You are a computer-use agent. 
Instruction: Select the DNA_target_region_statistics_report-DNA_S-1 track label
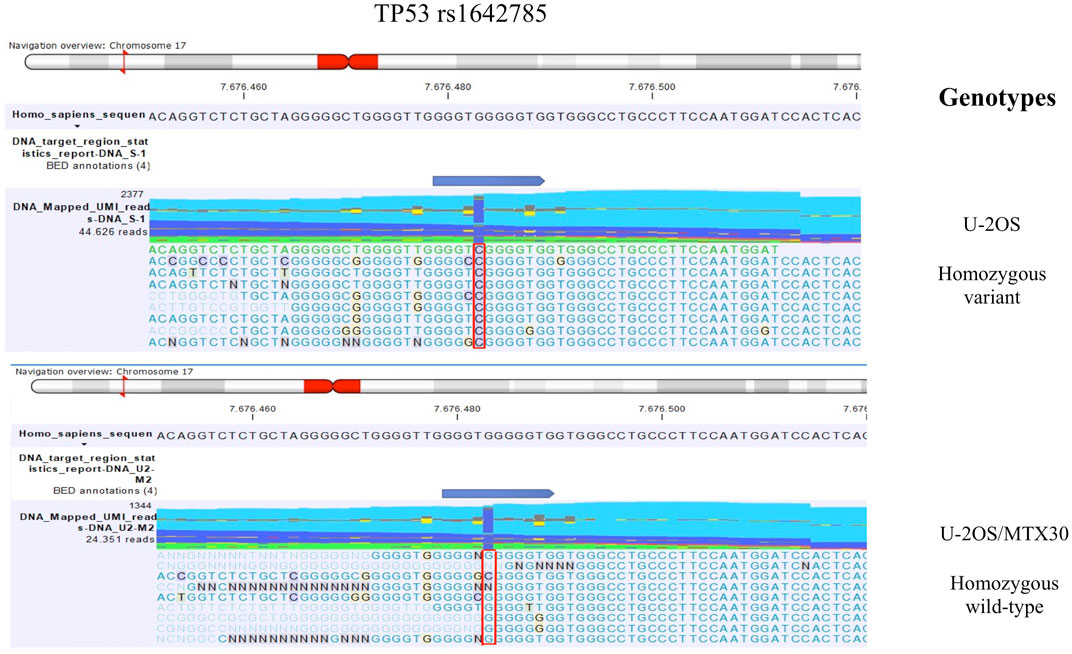80,148
